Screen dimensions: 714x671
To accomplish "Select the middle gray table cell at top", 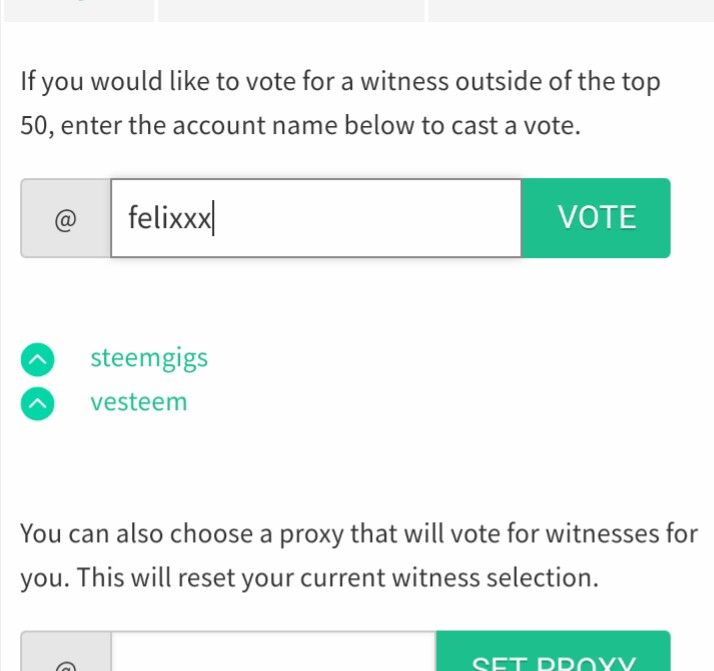I will [x=291, y=10].
